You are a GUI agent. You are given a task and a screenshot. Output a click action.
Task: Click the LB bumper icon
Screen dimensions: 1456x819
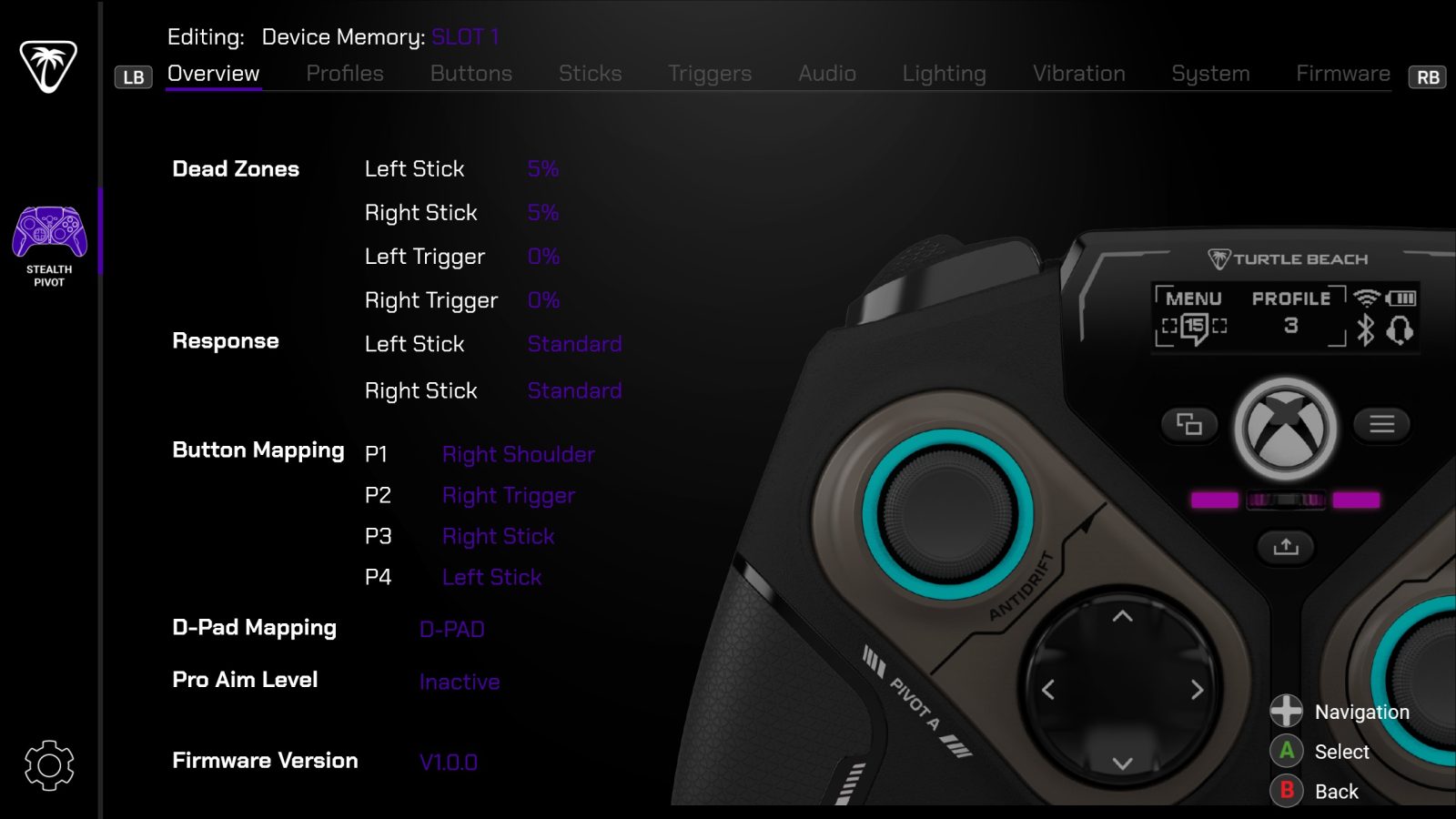pos(134,77)
